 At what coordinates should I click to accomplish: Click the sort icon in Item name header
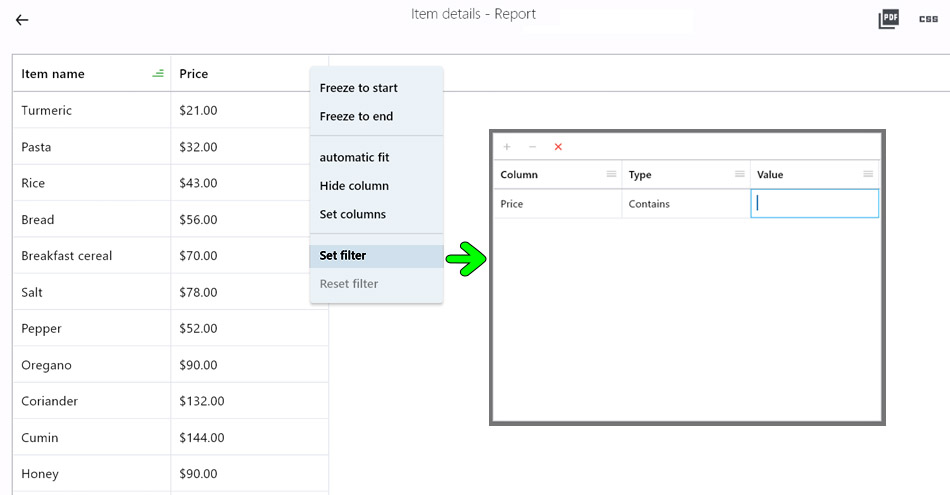pos(158,73)
